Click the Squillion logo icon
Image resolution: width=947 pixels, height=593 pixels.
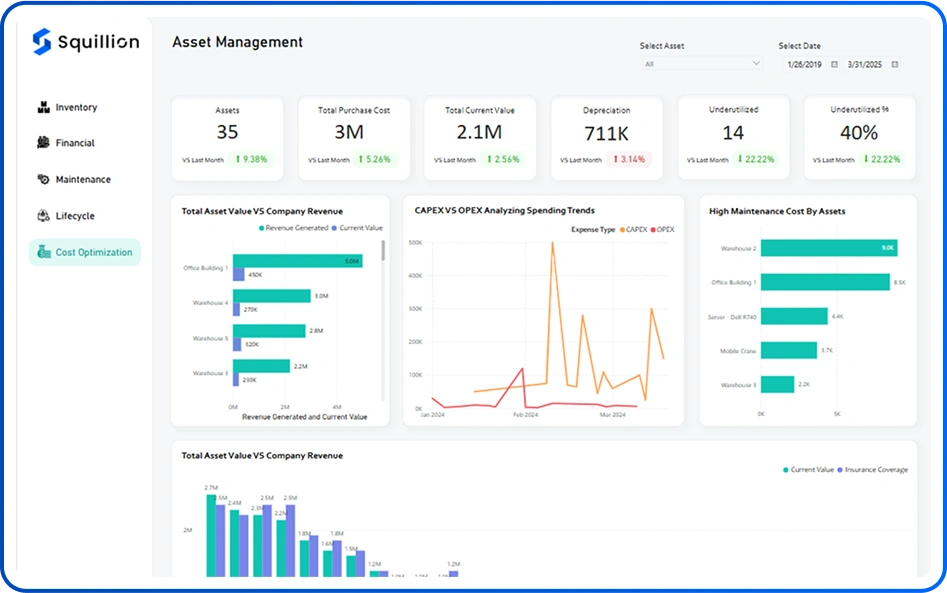pos(41,42)
